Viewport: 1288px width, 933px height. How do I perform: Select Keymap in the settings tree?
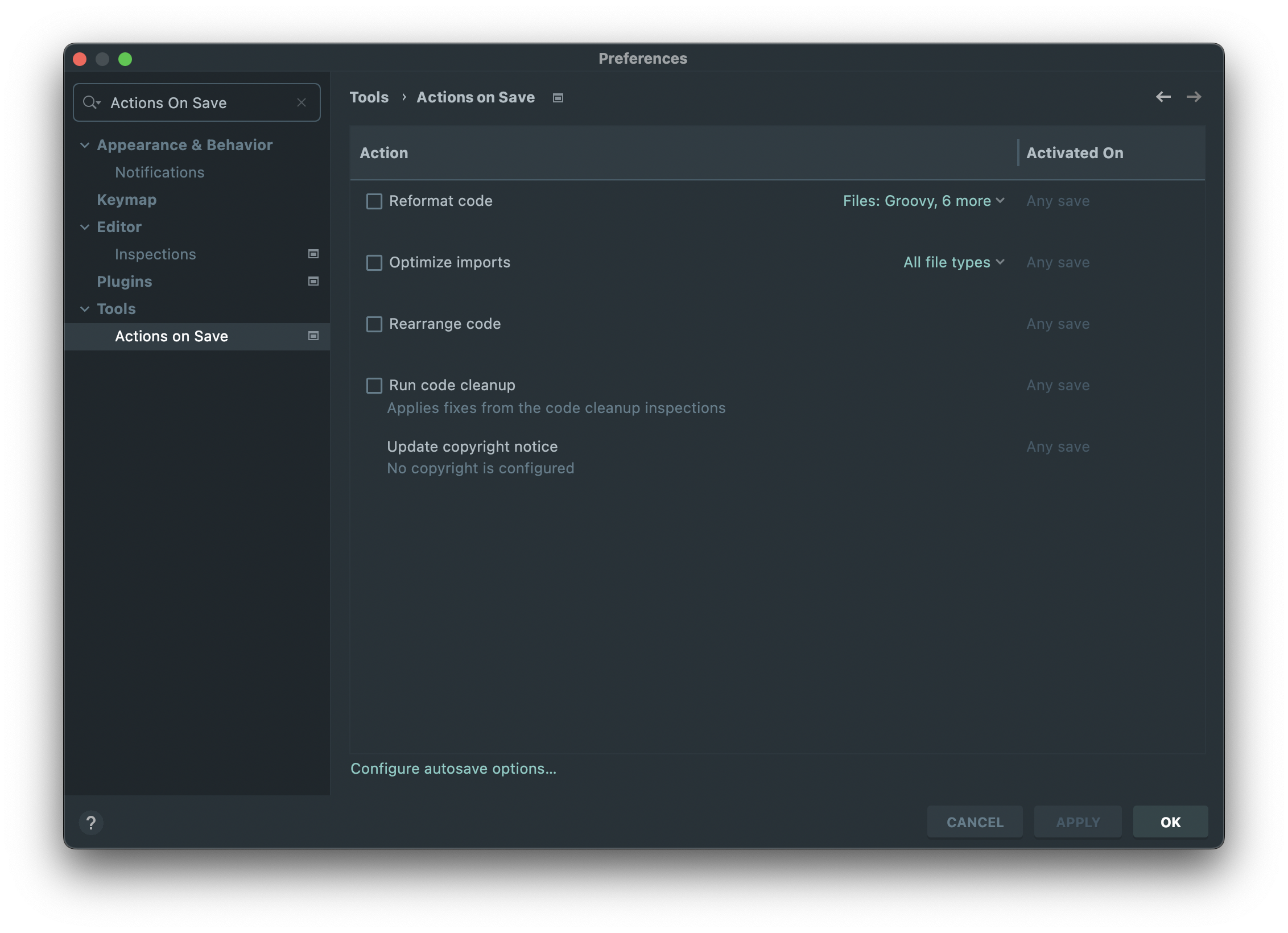[126, 200]
